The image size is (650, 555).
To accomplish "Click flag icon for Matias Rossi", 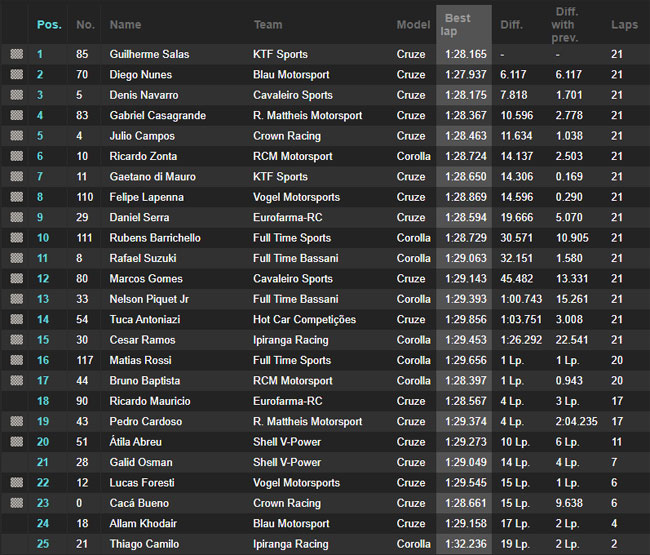I will 17,360.
